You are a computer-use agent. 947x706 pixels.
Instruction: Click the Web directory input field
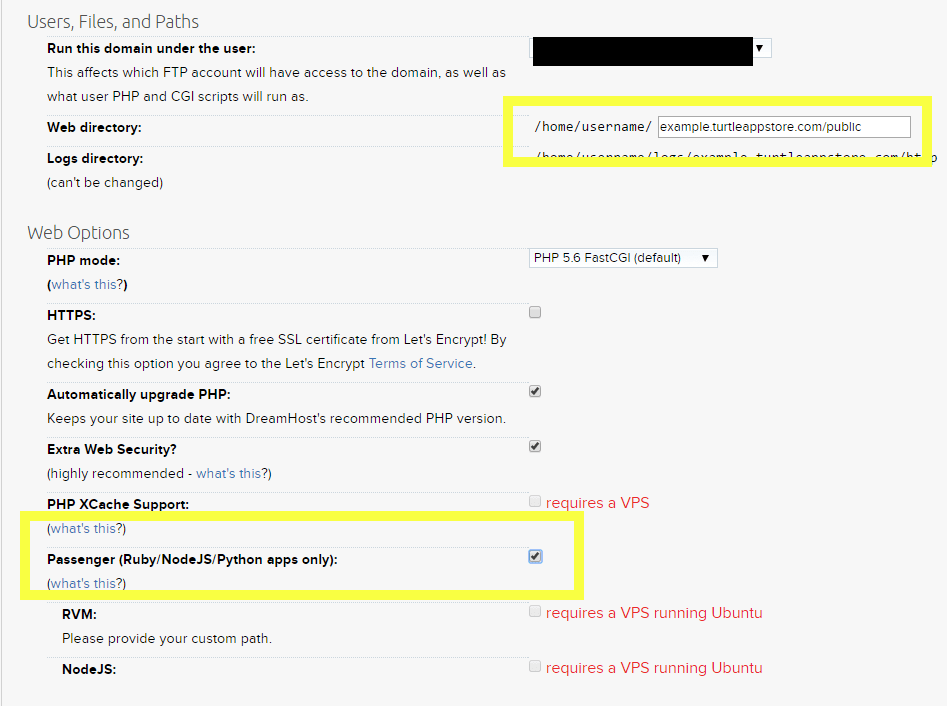click(x=784, y=127)
